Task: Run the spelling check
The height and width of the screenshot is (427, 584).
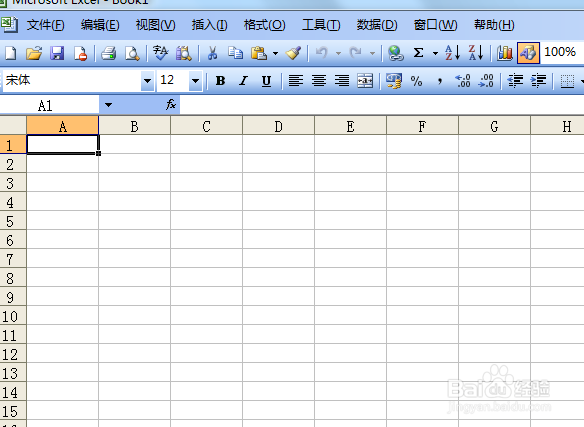Action: click(161, 53)
